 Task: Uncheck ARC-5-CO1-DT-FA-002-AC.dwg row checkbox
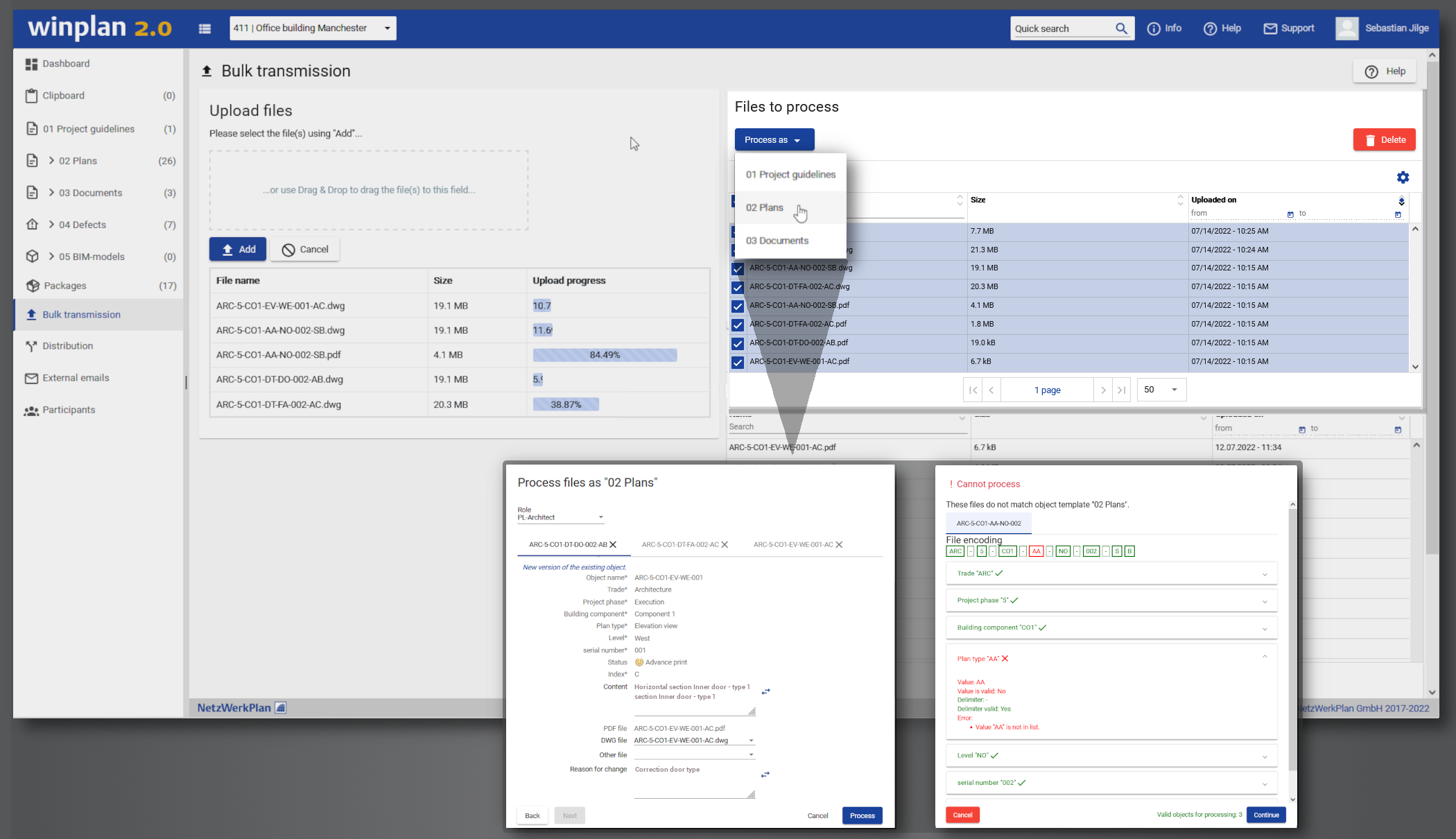click(x=738, y=288)
